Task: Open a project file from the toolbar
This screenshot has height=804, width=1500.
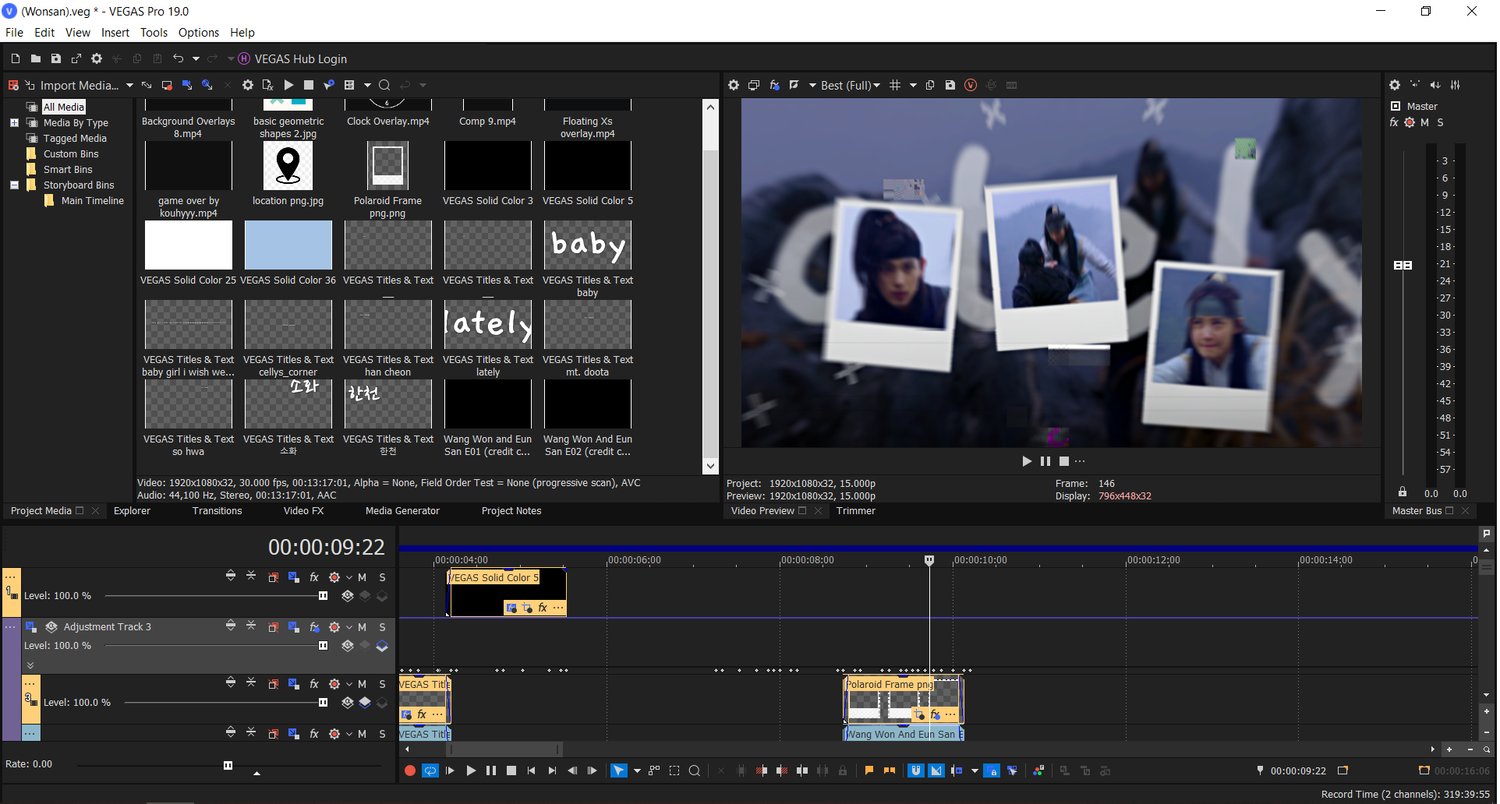Action: [35, 59]
